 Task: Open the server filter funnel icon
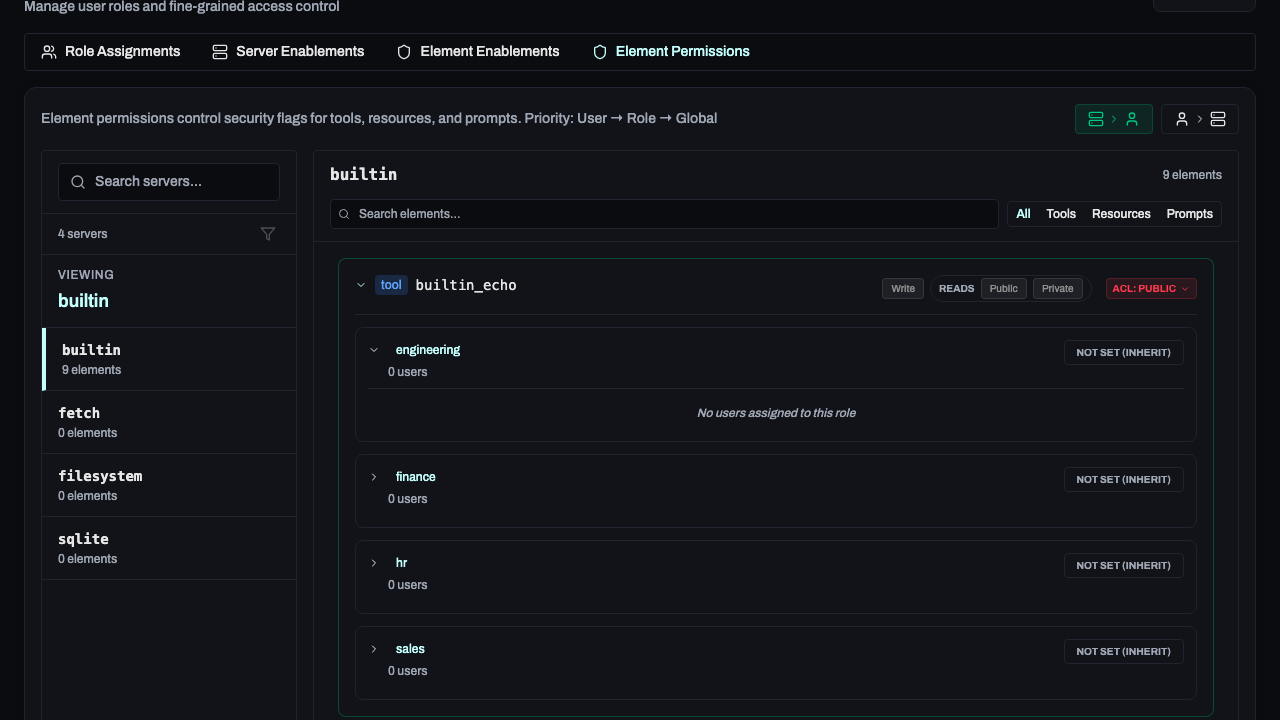268,233
